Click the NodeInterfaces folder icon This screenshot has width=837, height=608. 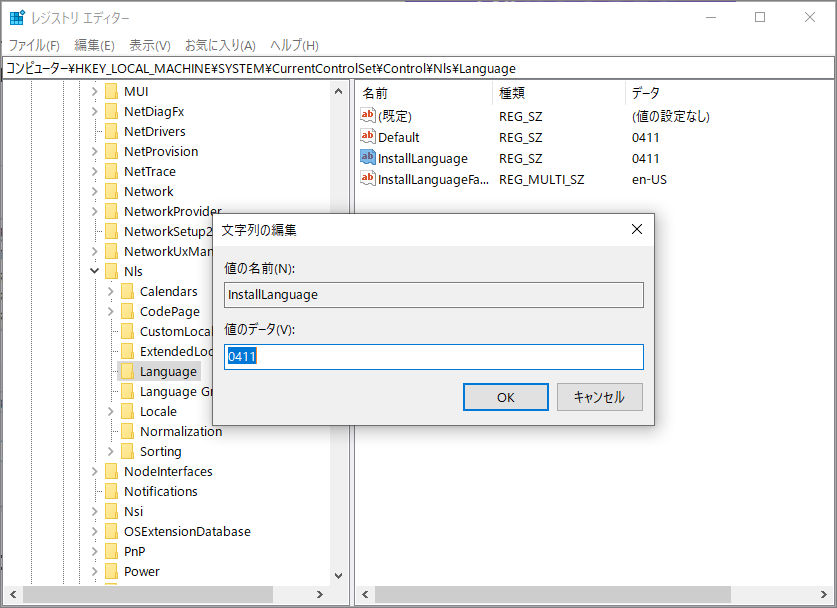point(112,471)
